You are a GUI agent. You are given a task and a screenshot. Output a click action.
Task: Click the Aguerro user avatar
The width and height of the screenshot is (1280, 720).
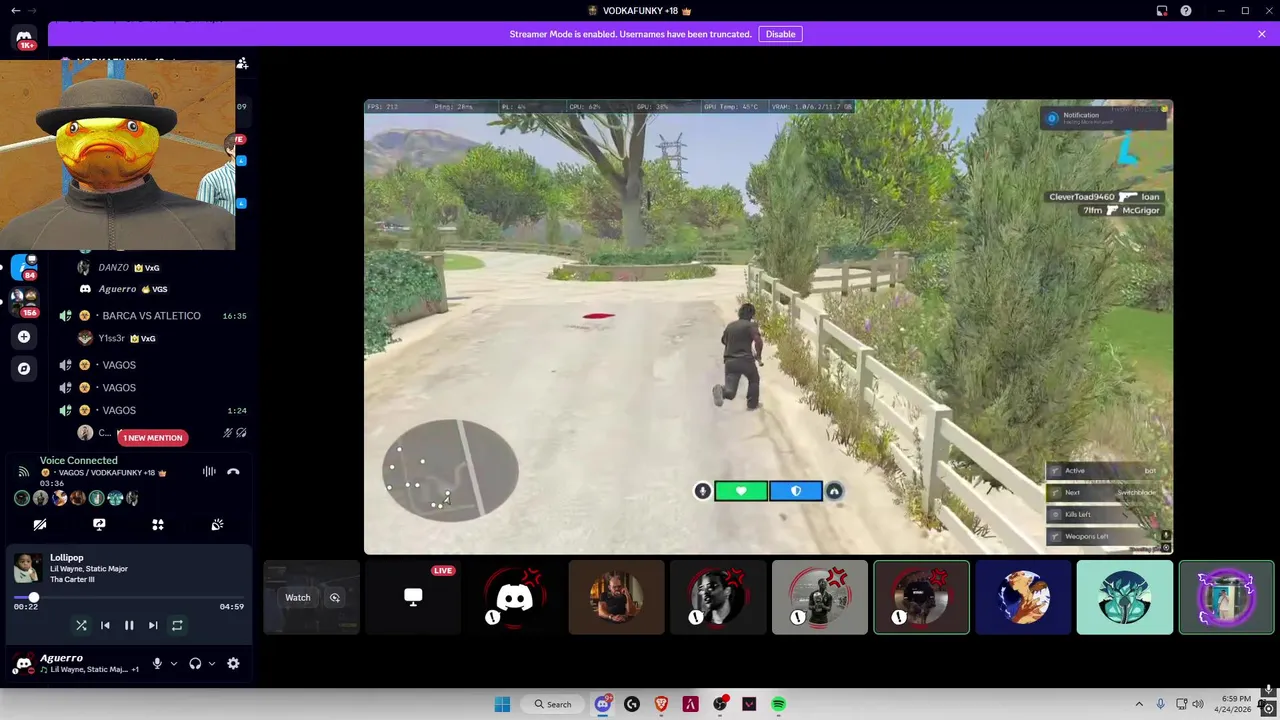(24, 664)
